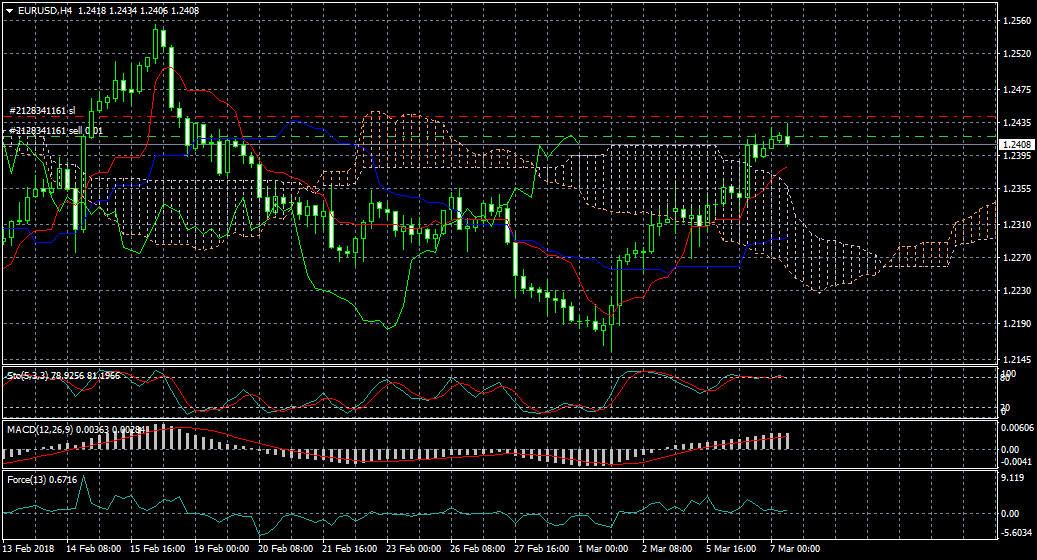Click the 9.119 value on Force scale

coord(1013,478)
